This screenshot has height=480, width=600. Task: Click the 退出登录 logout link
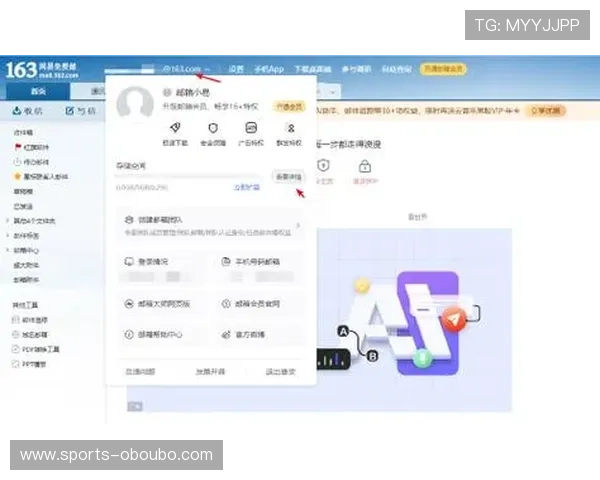point(280,372)
